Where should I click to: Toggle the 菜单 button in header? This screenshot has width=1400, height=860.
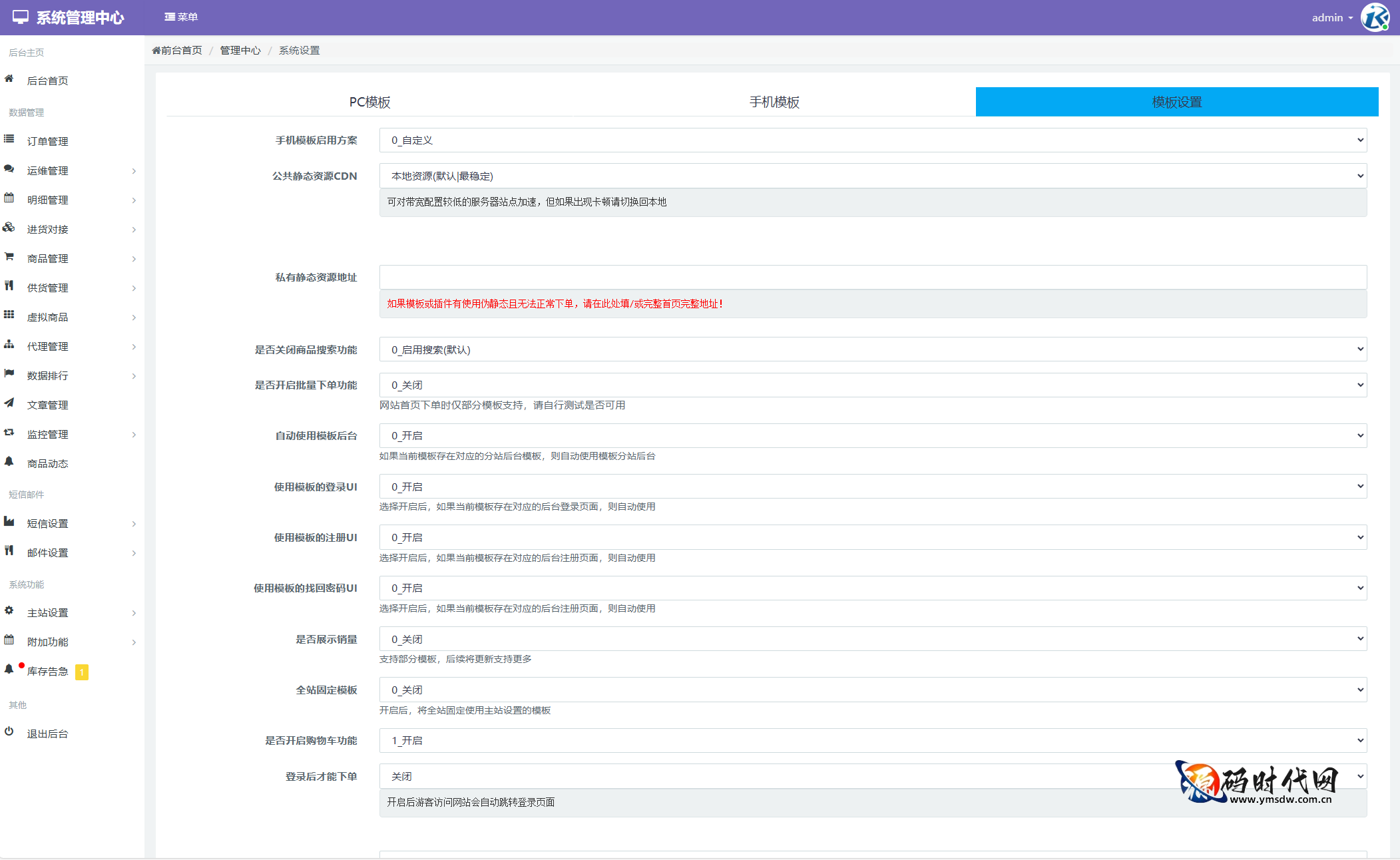[181, 17]
